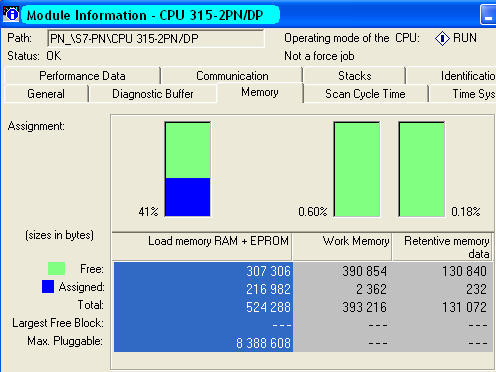The width and height of the screenshot is (496, 372).
Task: Click the Work Memory usage bar
Action: 357,169
